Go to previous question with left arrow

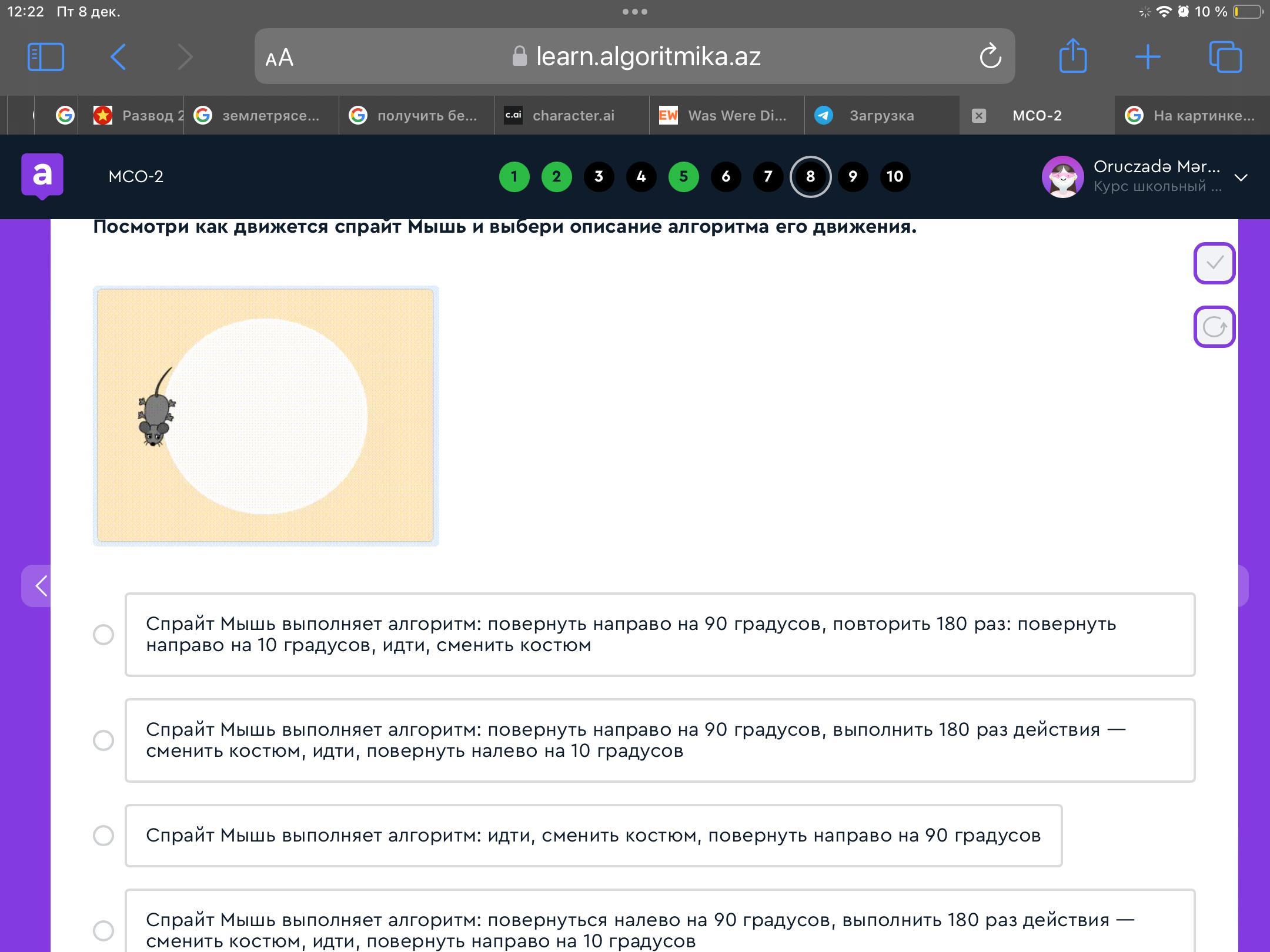[x=40, y=585]
